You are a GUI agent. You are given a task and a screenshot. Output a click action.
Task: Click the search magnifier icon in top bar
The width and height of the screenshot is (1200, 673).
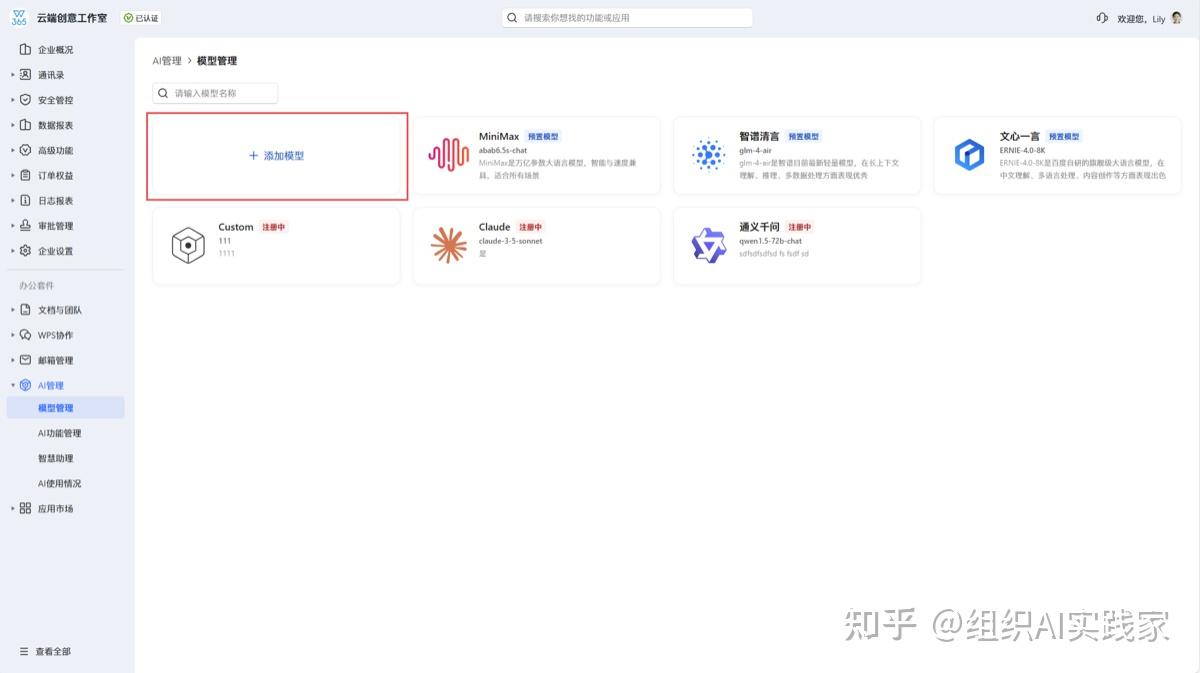click(513, 18)
